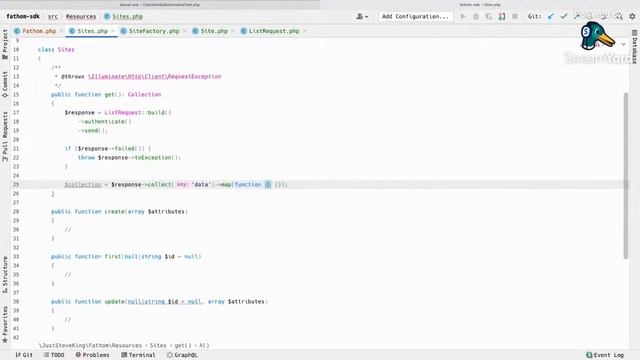
Task: Click the $collection variable on line 25
Action: click(x=83, y=184)
